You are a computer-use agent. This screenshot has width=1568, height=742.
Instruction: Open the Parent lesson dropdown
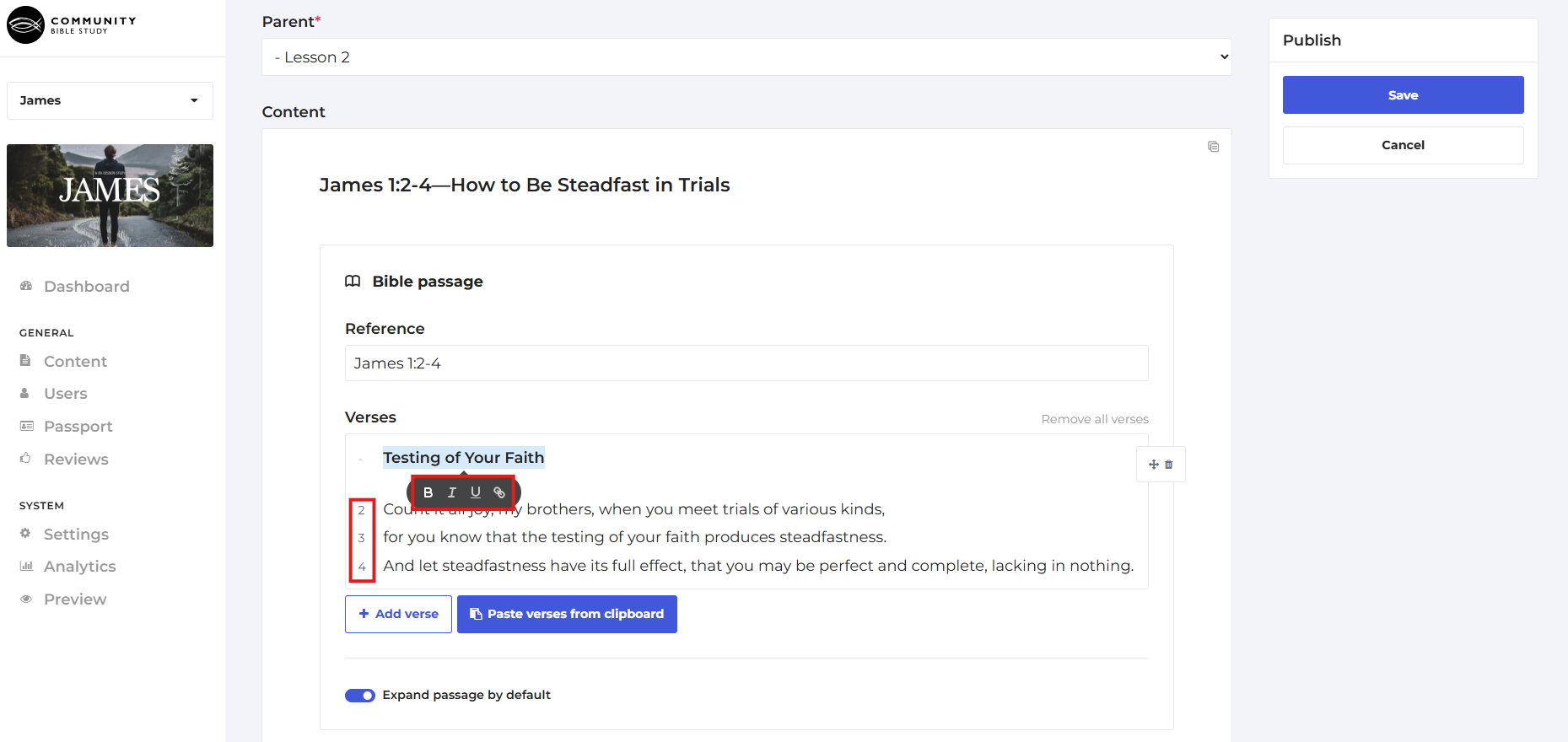(x=746, y=57)
